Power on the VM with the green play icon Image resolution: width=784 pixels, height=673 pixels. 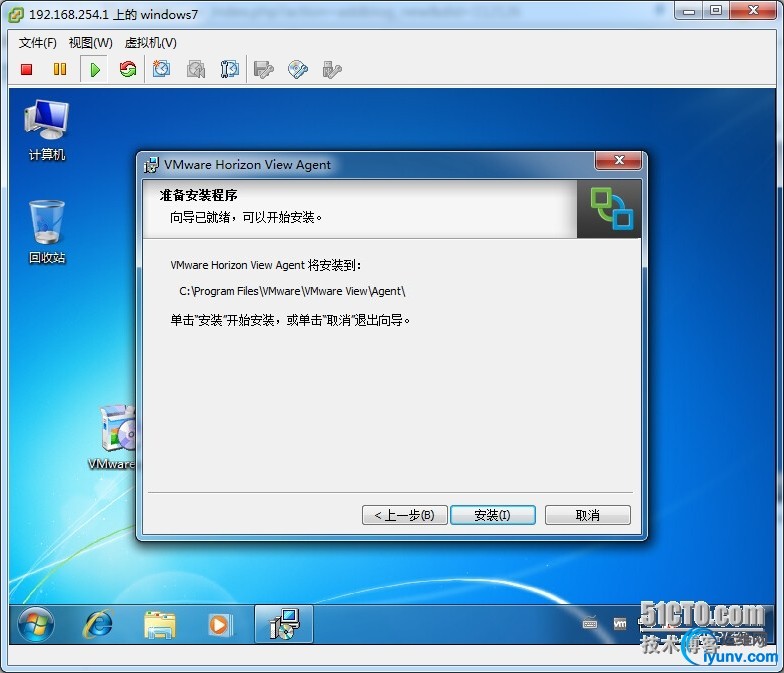(x=94, y=70)
